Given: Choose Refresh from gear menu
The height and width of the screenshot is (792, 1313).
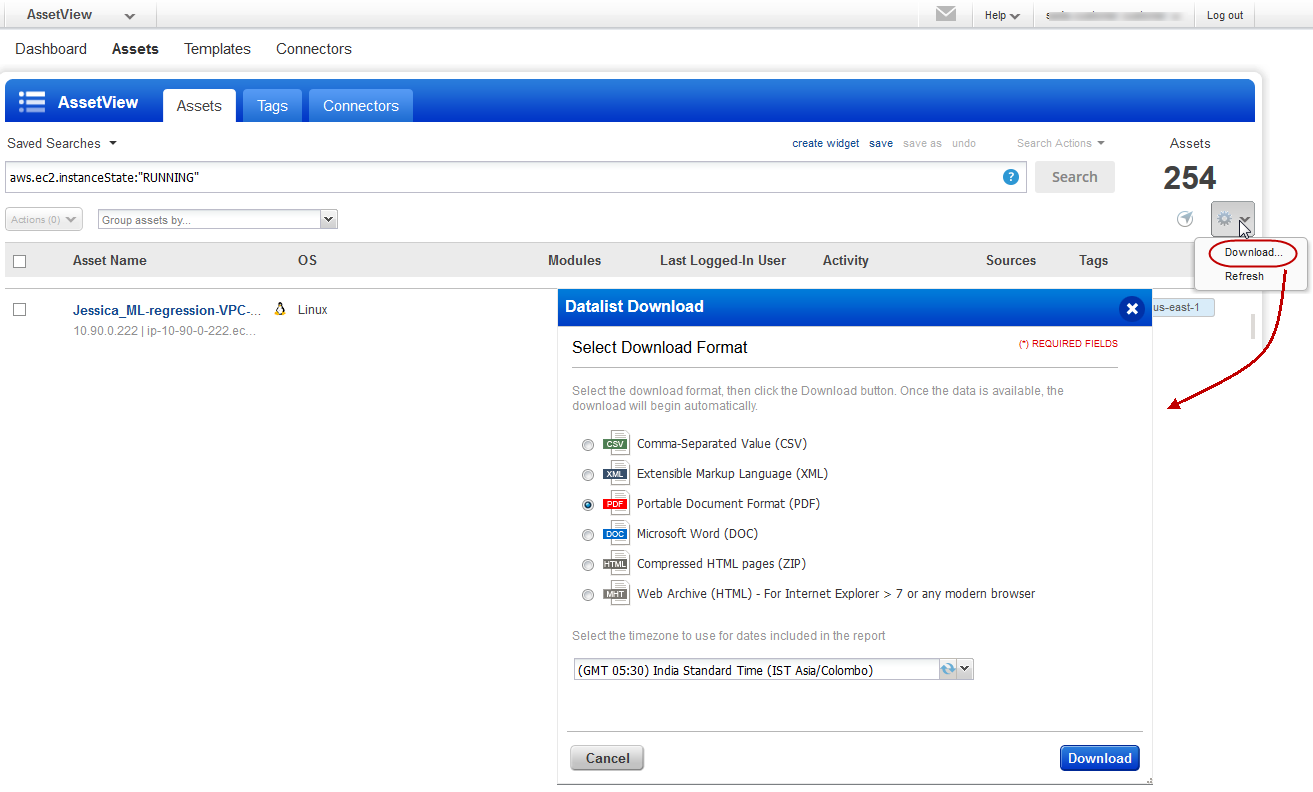Looking at the screenshot, I should 1244,276.
